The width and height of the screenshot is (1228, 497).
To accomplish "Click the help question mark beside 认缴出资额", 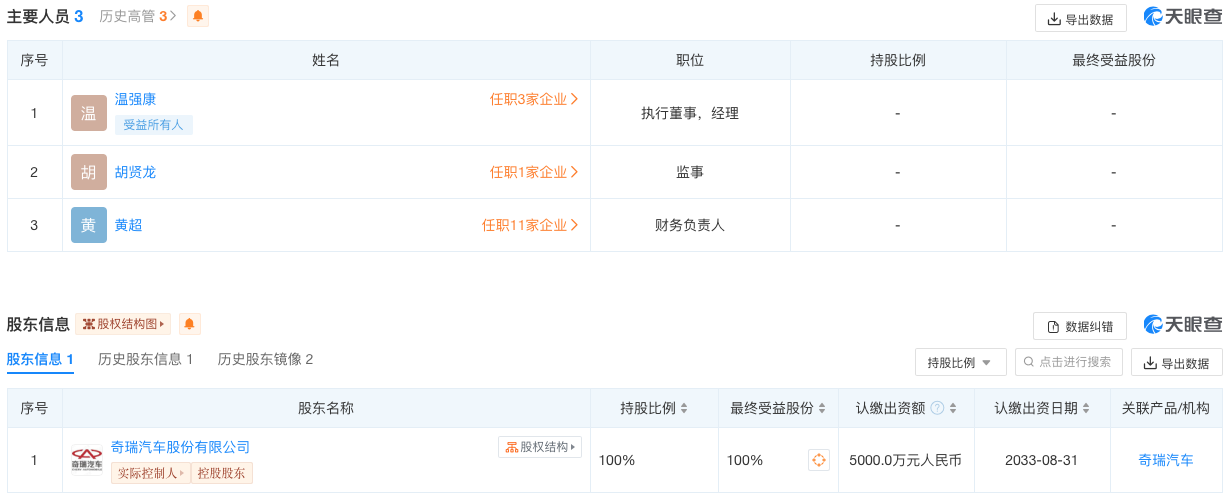I will pos(937,408).
